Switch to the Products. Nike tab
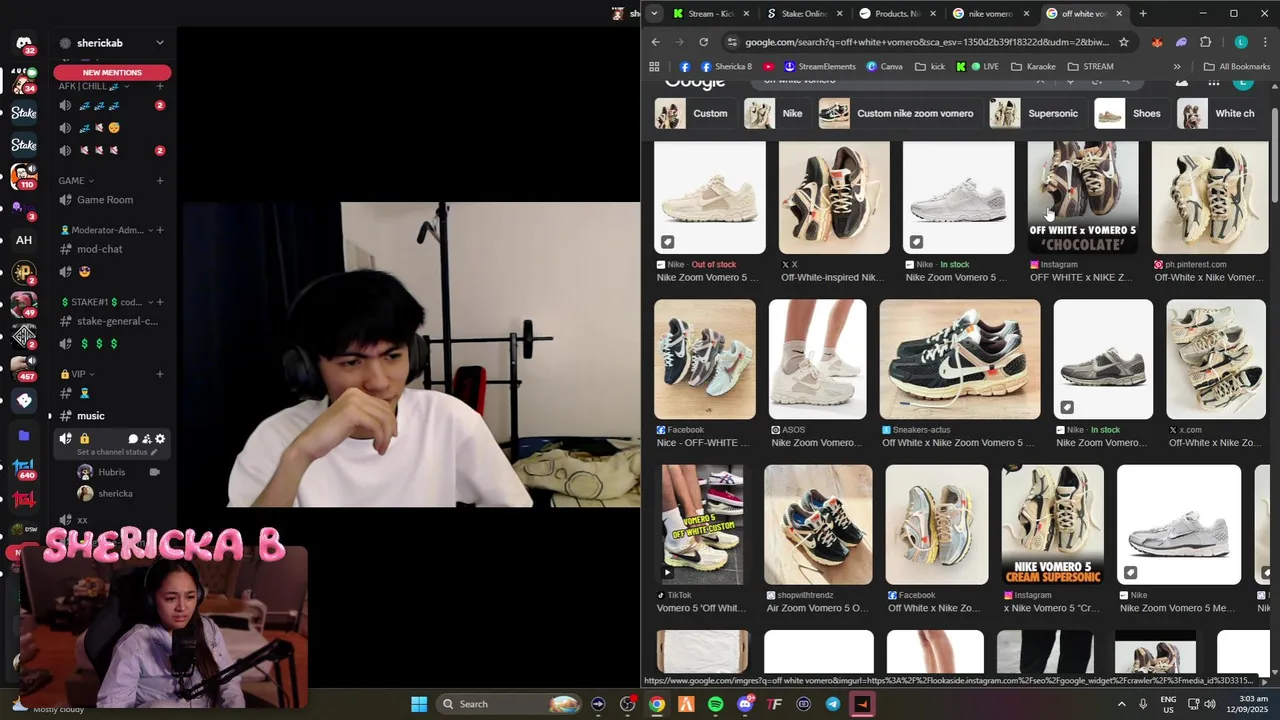The image size is (1280, 720). pyautogui.click(x=897, y=14)
